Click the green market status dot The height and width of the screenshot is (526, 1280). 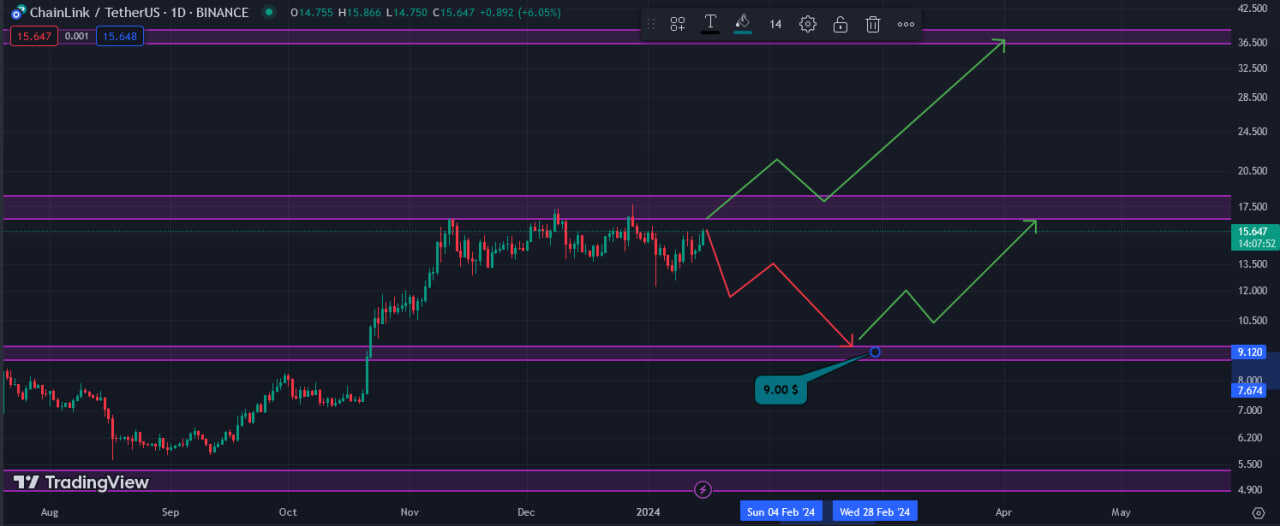click(268, 13)
